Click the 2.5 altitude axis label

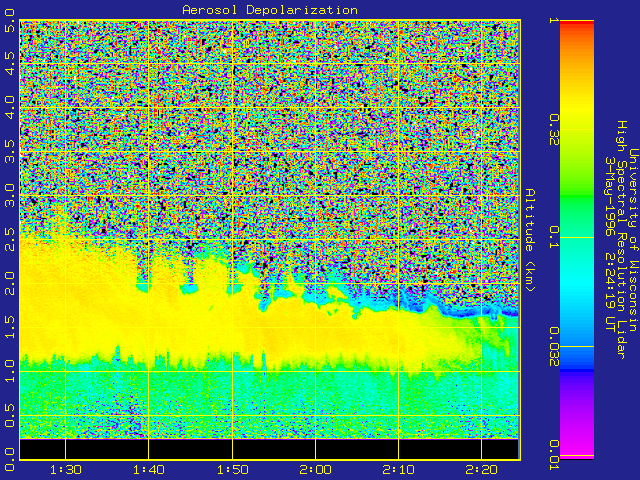pos(9,239)
